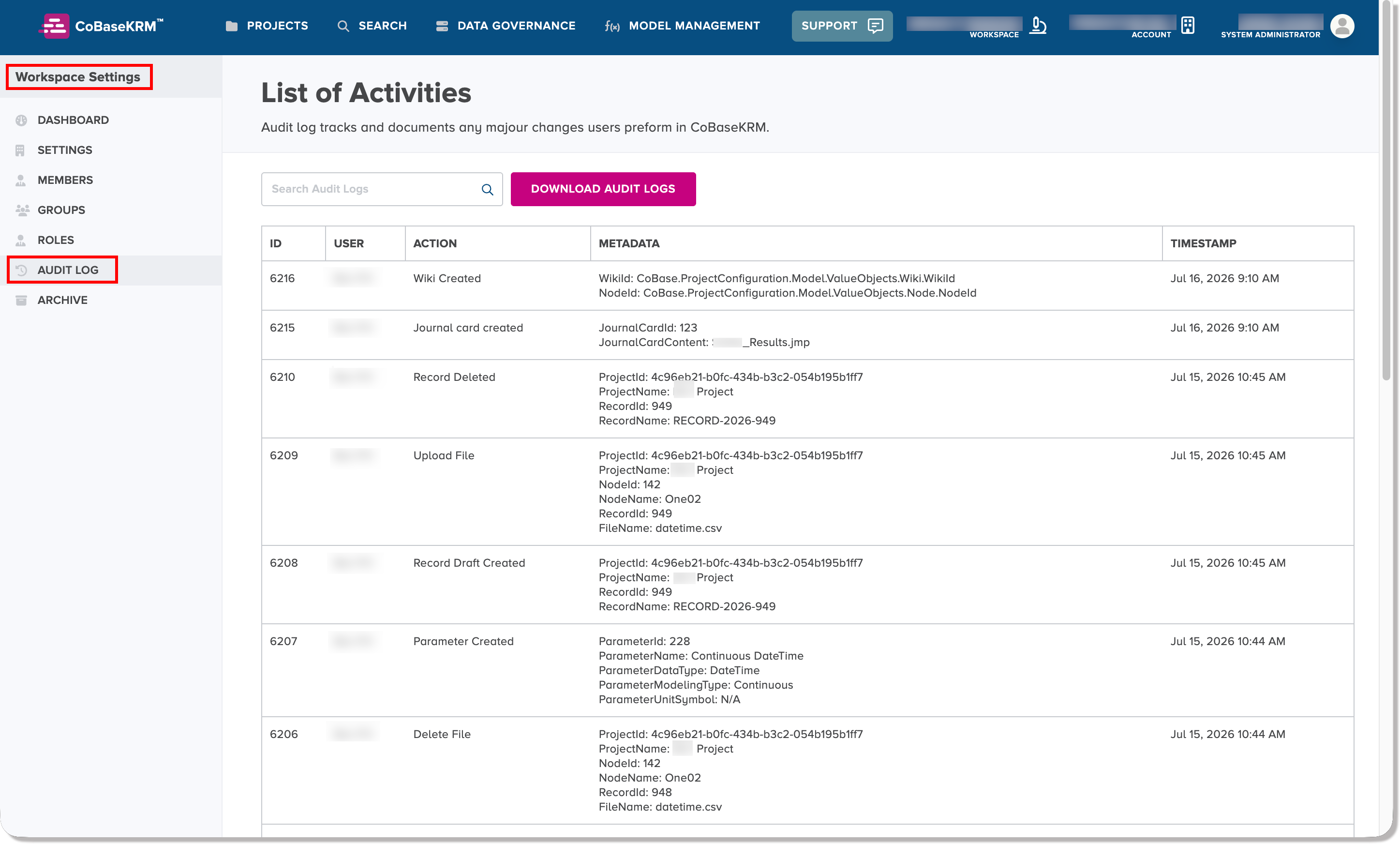Click the search magnifier icon in audit field
The width and height of the screenshot is (1400, 844).
point(488,189)
